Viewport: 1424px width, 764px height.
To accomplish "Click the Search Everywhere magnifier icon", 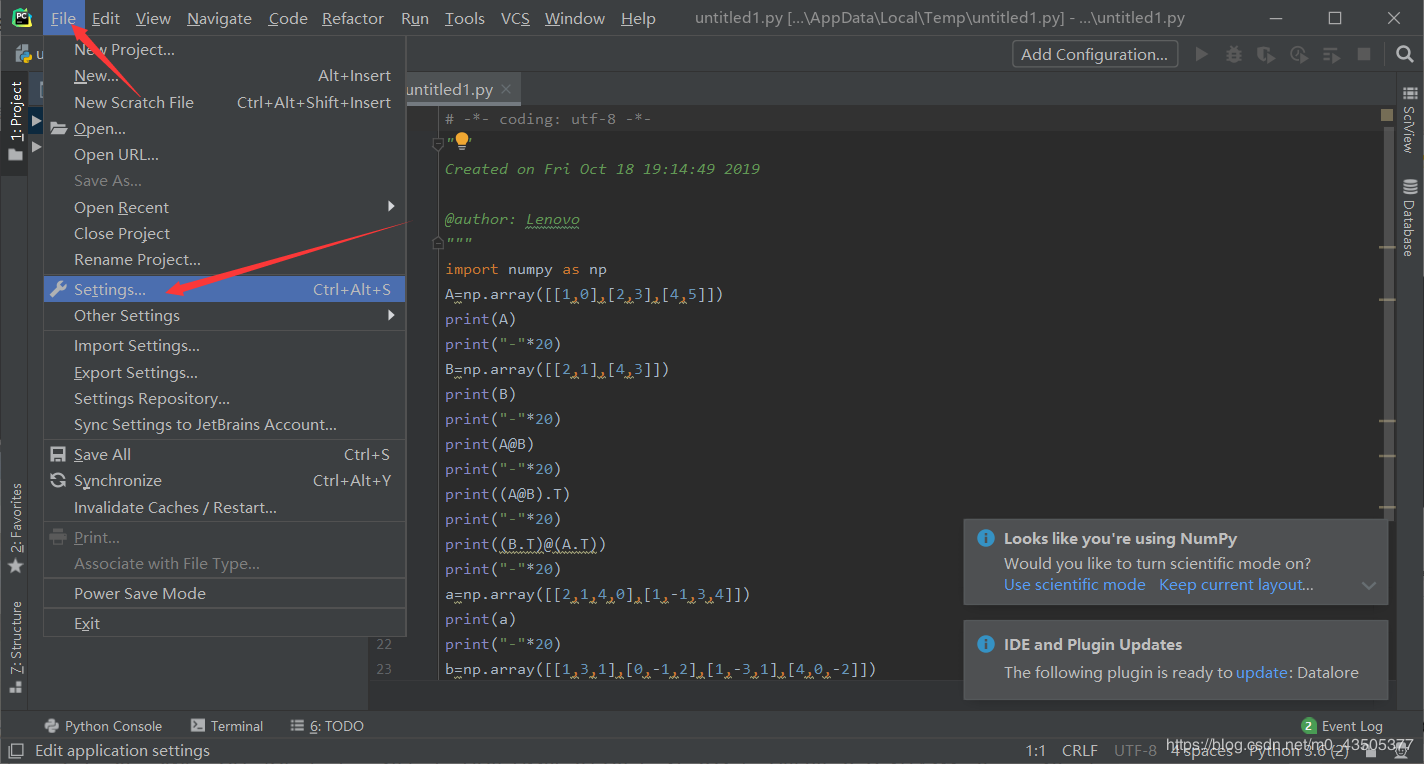I will click(x=1404, y=54).
